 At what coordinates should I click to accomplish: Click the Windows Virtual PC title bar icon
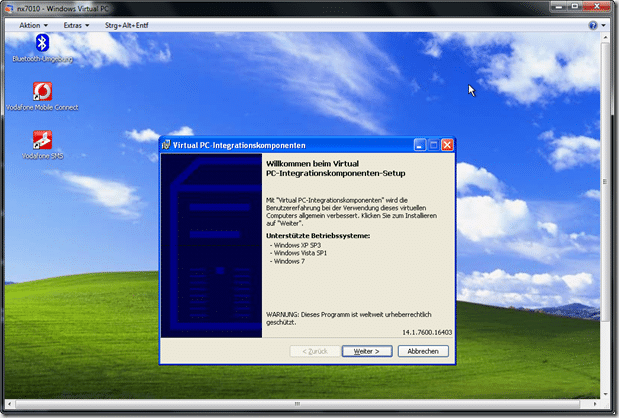pos(9,8)
